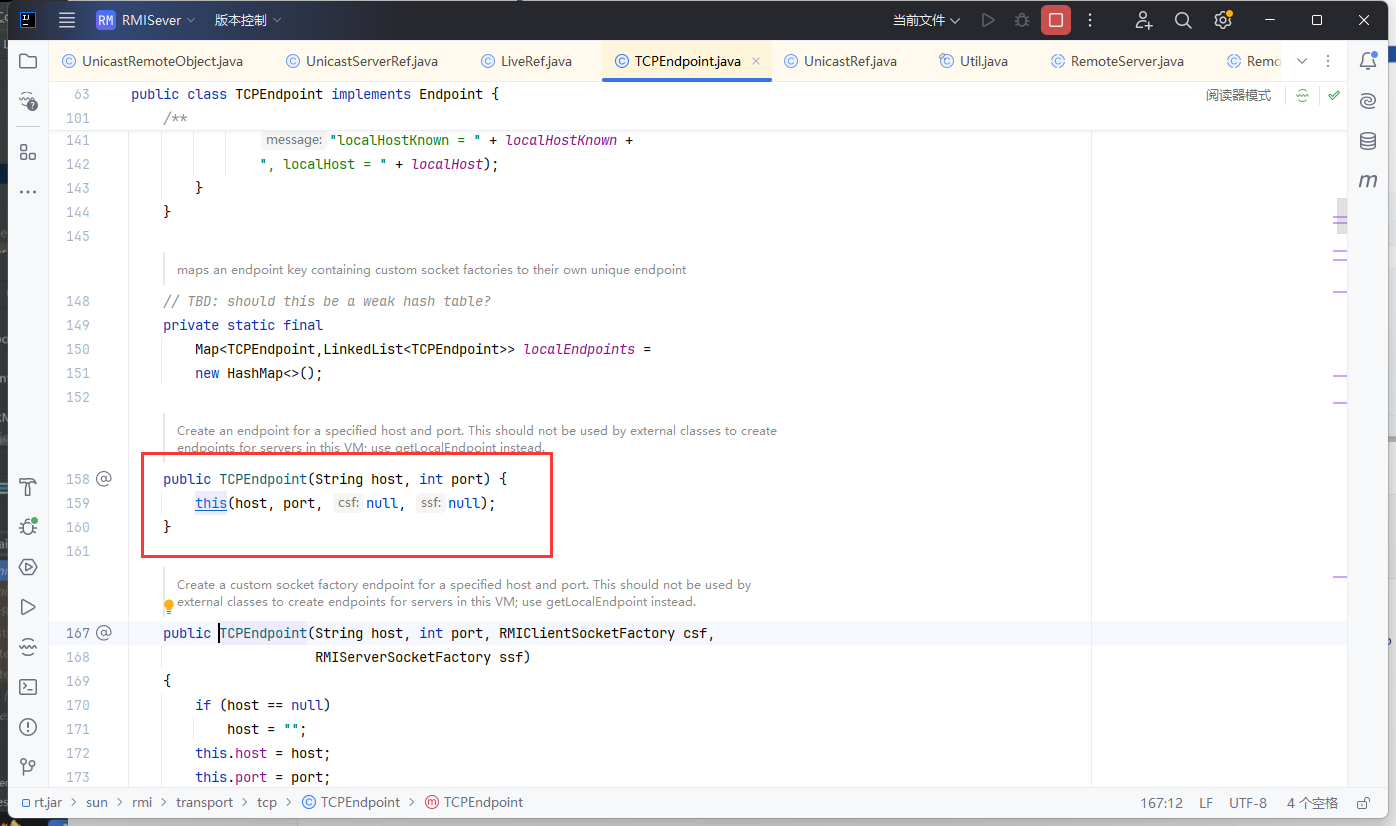
Task: Toggle read-only lock icon in status bar
Action: pyautogui.click(x=1362, y=803)
